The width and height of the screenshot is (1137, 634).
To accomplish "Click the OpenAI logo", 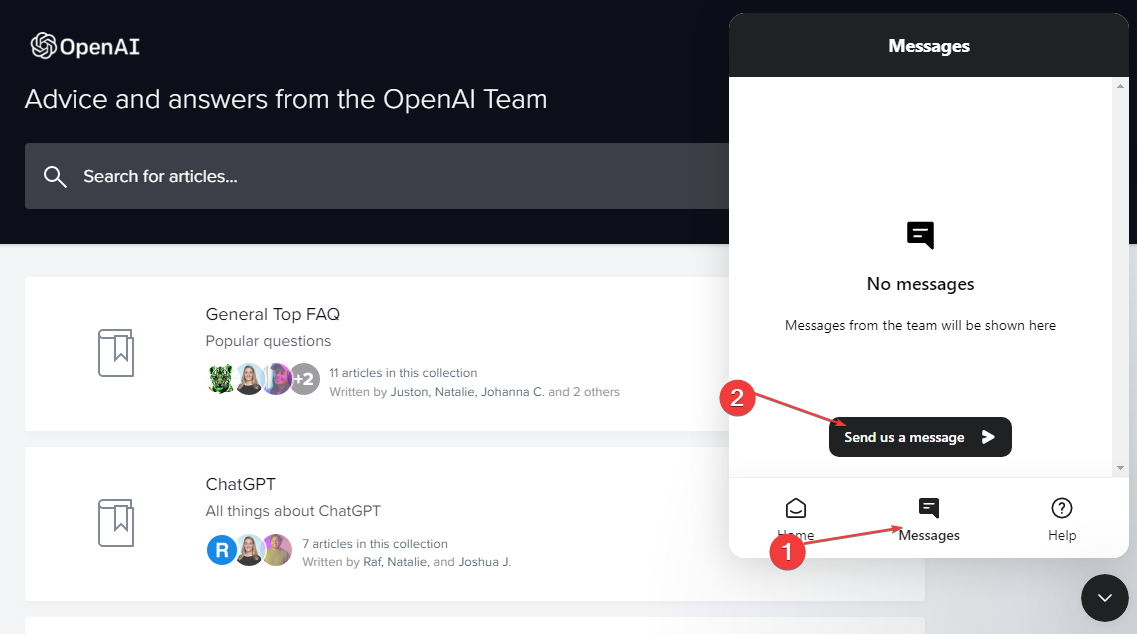I will pyautogui.click(x=85, y=46).
